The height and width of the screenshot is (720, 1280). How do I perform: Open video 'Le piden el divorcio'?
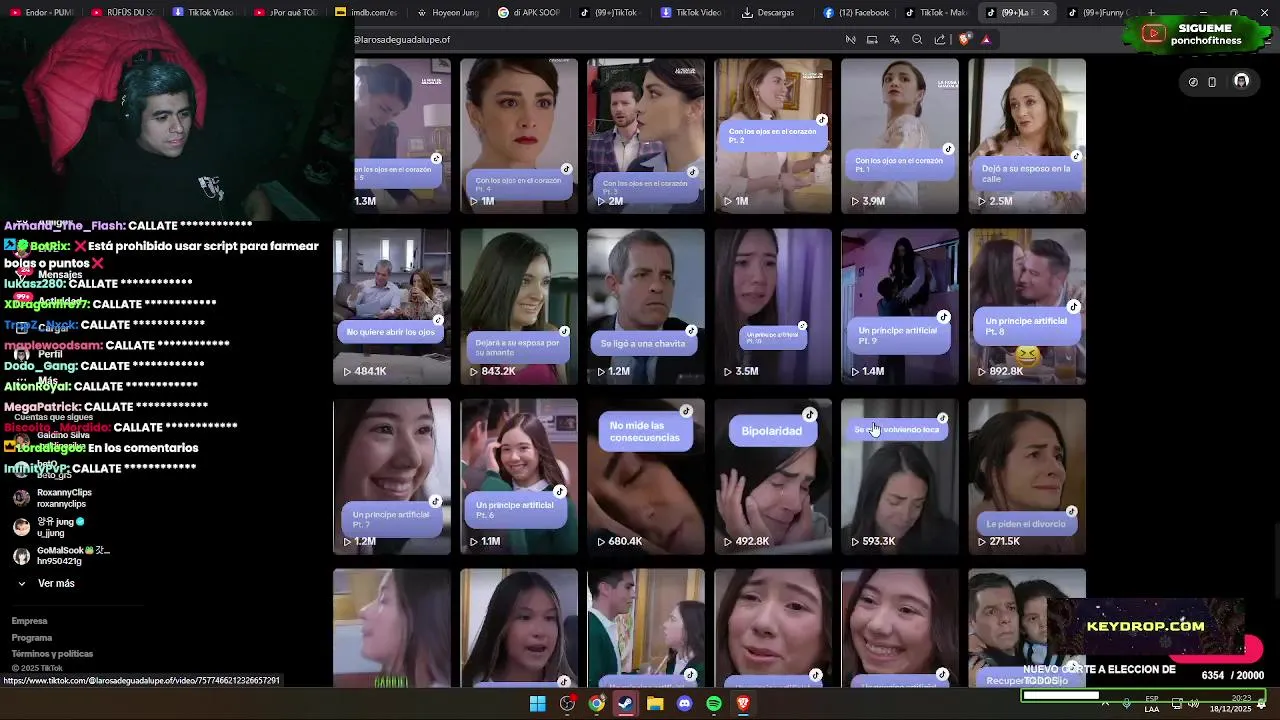pyautogui.click(x=1027, y=476)
